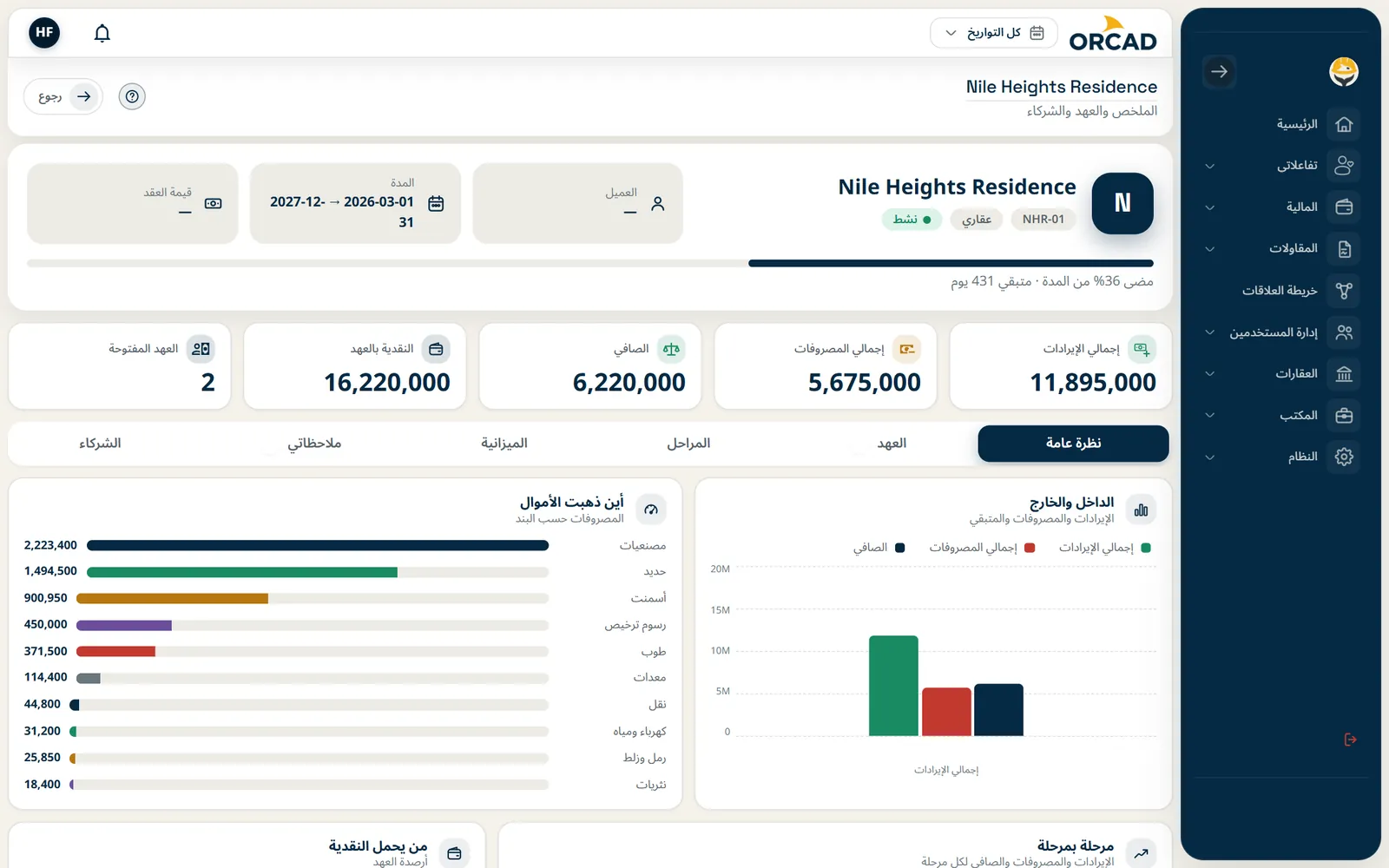
Task: Click the ORCAD logo
Action: click(x=1113, y=34)
